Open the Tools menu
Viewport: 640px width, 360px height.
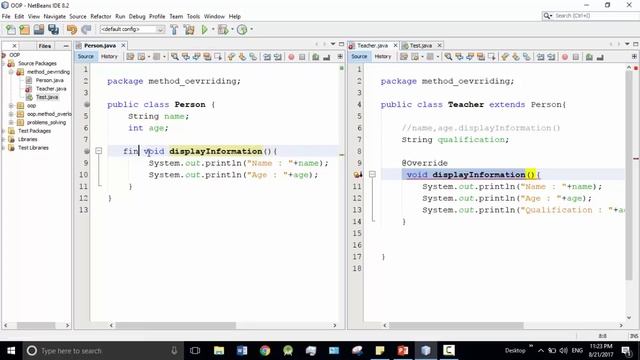coord(193,16)
